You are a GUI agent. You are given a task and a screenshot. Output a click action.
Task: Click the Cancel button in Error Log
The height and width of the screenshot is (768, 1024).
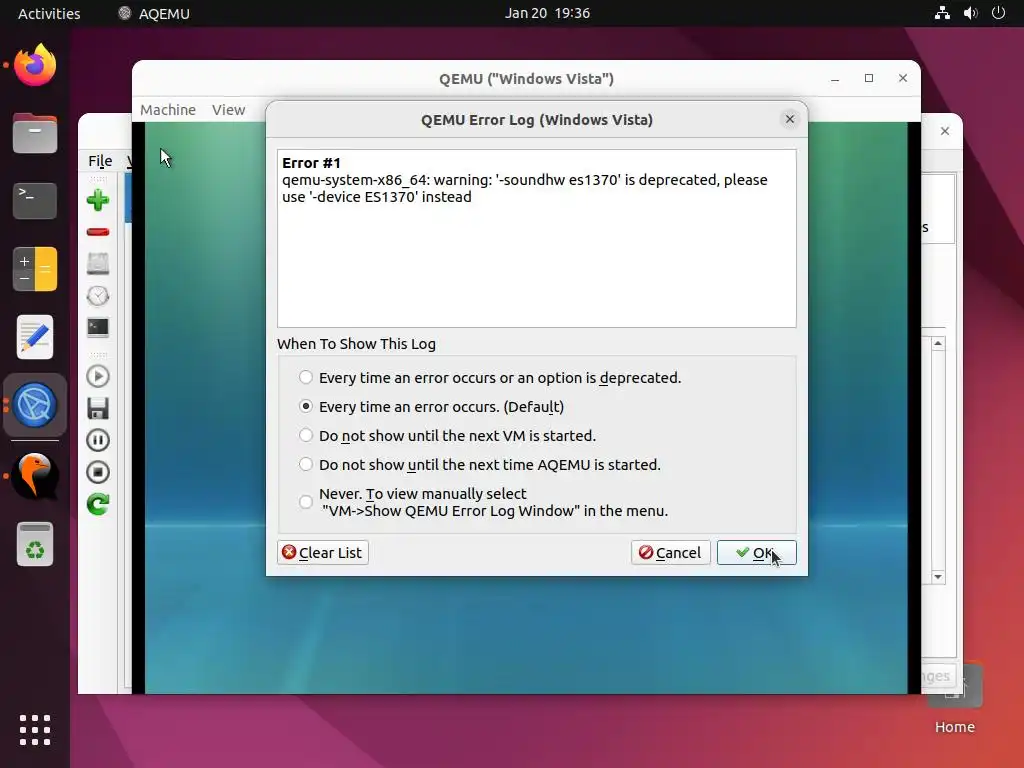pyautogui.click(x=671, y=552)
